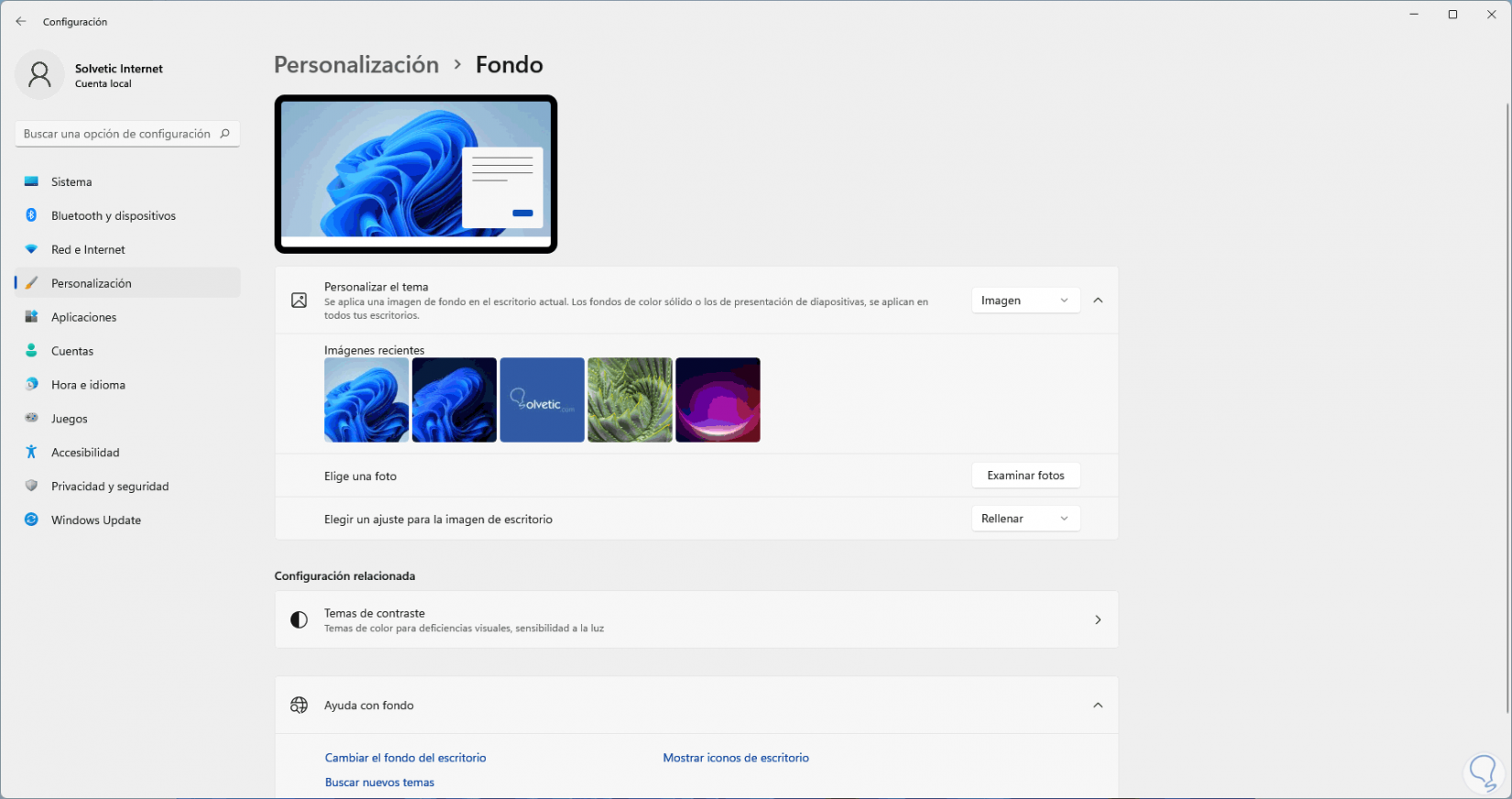Click the picture icon beside Personalizar el tema

tap(299, 301)
